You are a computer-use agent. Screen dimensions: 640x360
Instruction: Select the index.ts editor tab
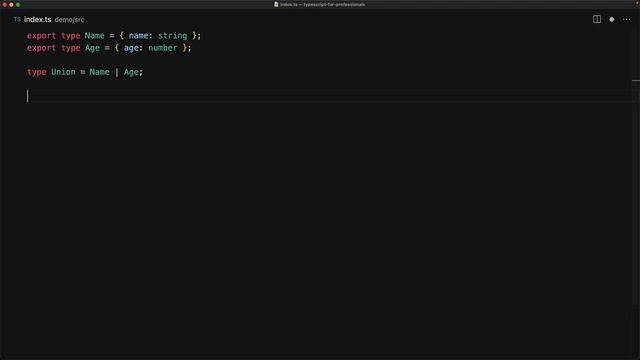(38, 20)
